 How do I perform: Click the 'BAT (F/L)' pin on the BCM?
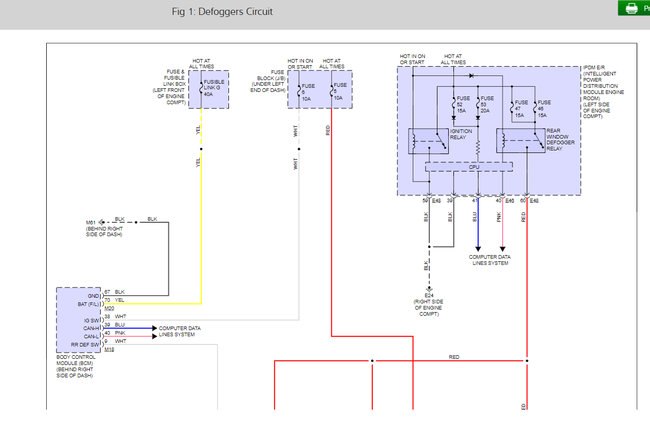pos(88,304)
